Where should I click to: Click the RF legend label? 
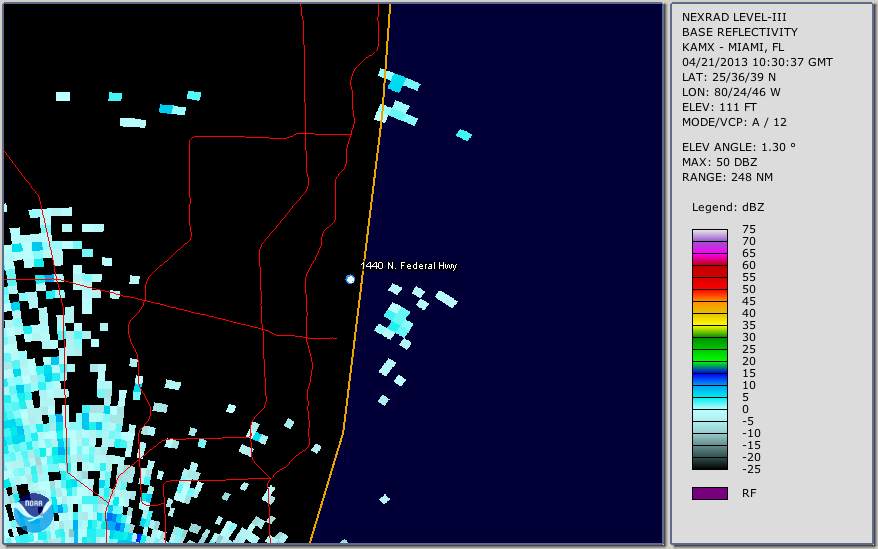tap(749, 493)
